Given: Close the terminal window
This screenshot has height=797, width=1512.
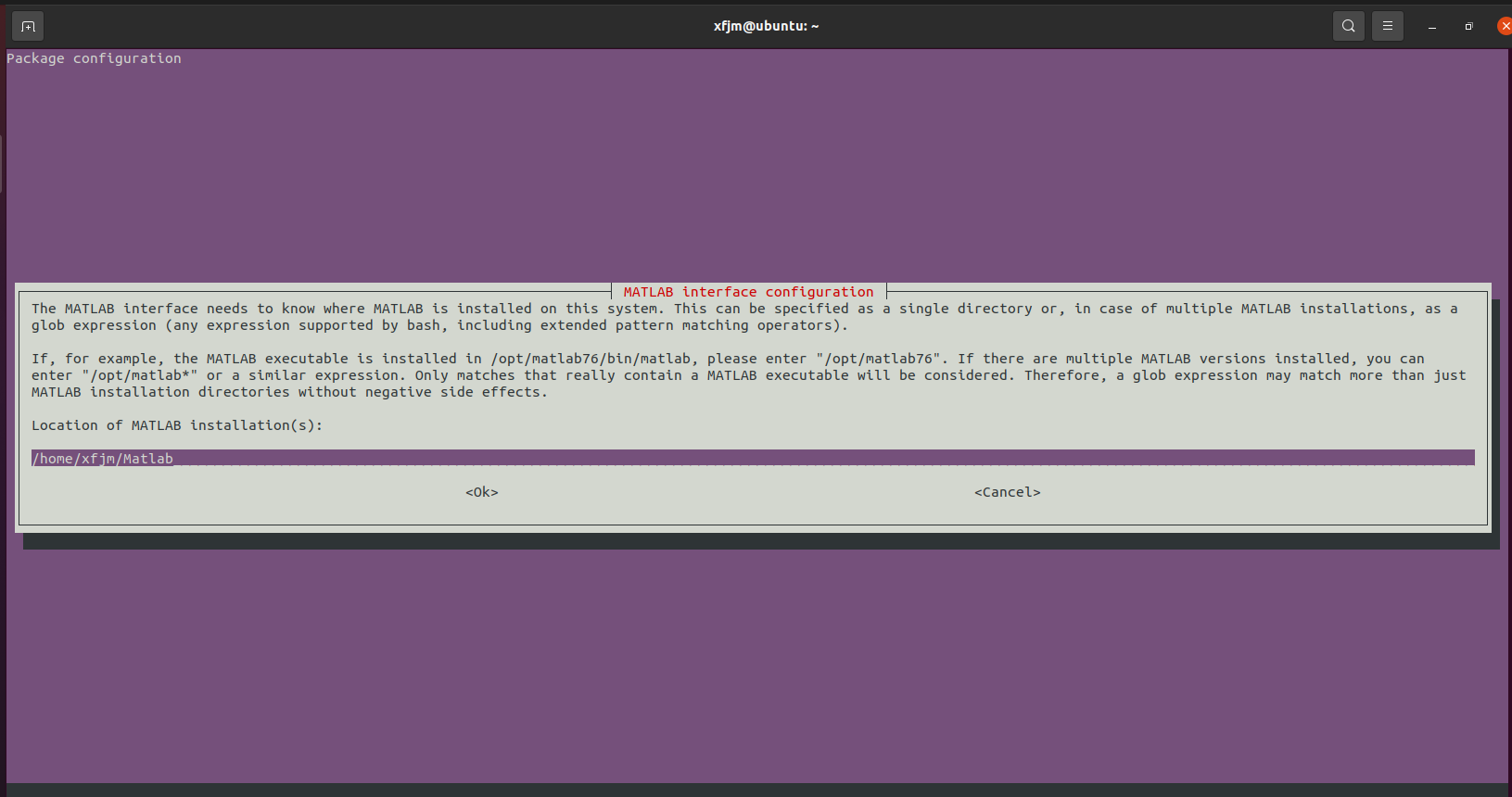Looking at the screenshot, I should (x=1505, y=26).
